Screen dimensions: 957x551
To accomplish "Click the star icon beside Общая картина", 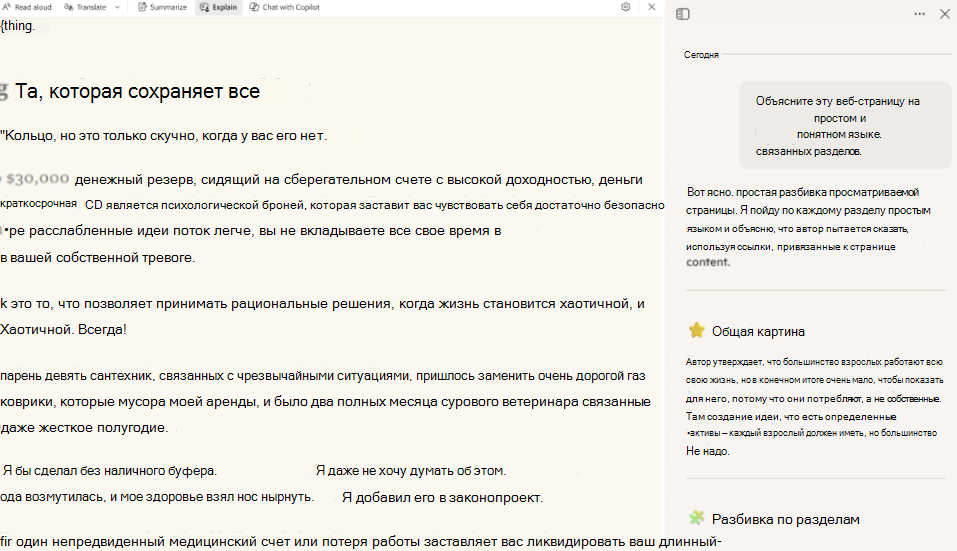I will click(x=696, y=331).
